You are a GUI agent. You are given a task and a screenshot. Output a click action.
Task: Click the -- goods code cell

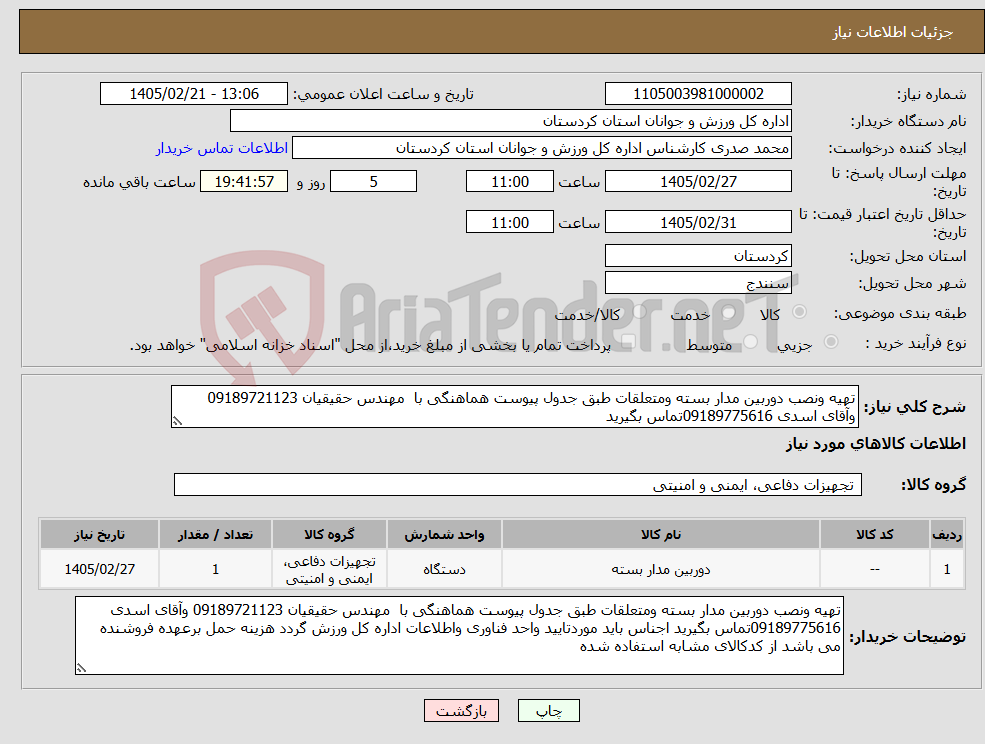(x=875, y=569)
